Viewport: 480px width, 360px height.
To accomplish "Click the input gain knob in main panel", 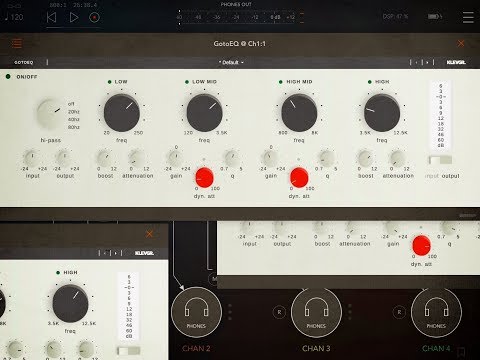I will coord(32,157).
